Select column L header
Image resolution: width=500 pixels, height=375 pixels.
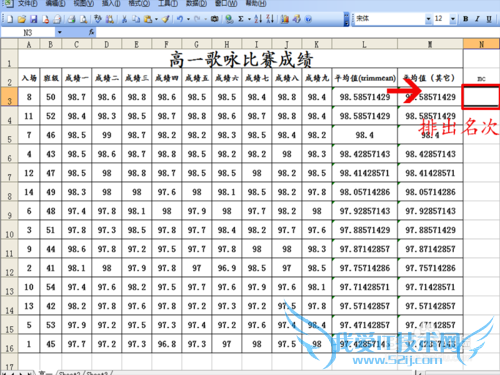click(x=364, y=44)
